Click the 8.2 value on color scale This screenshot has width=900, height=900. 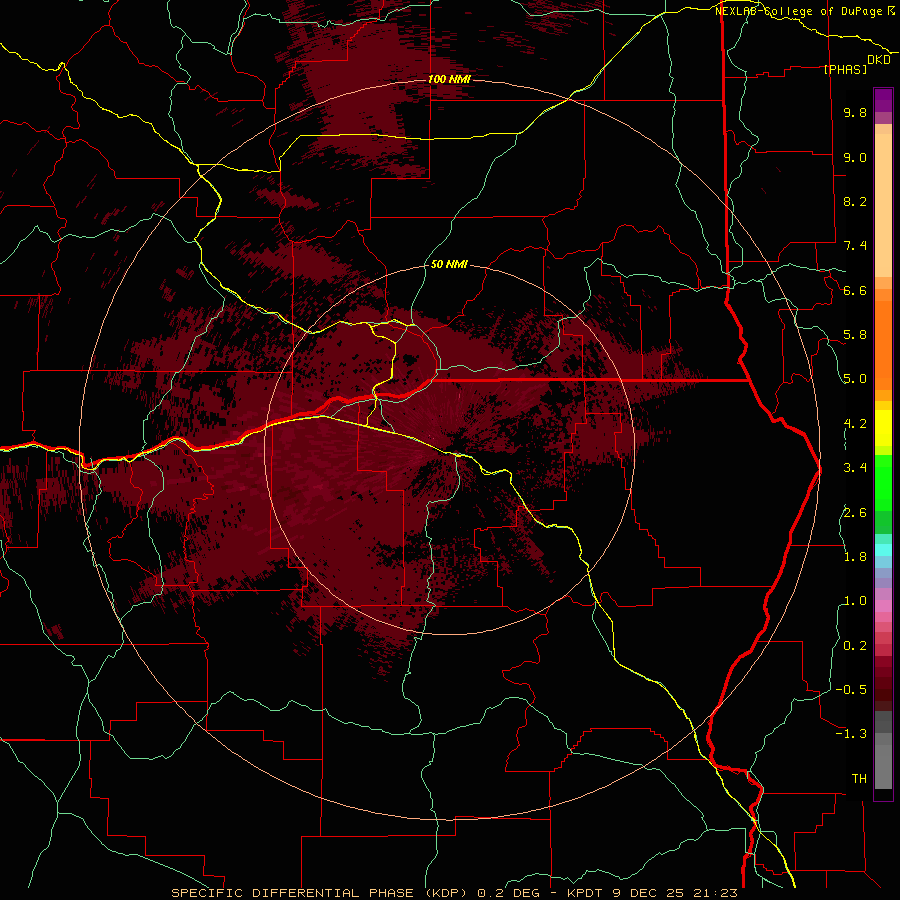tap(855, 201)
